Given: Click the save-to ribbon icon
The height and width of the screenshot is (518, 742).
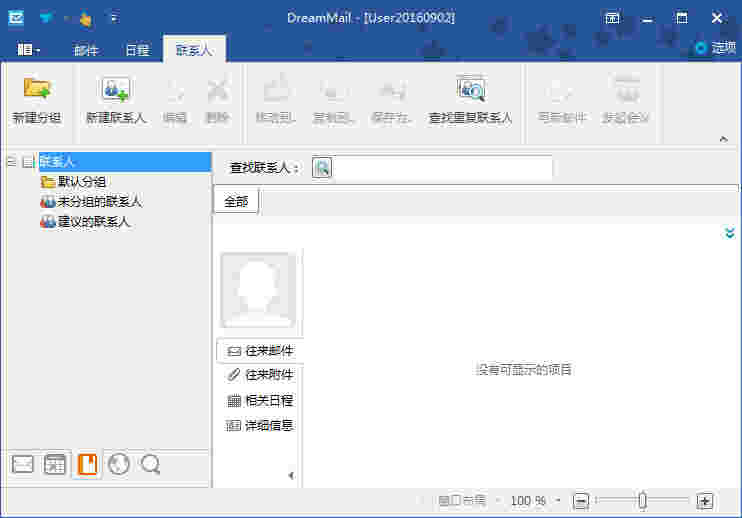Looking at the screenshot, I should click(391, 89).
